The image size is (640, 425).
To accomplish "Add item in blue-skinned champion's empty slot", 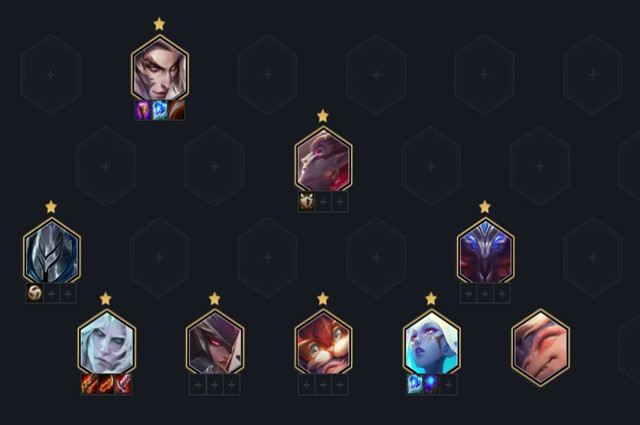I will pyautogui.click(x=448, y=385).
